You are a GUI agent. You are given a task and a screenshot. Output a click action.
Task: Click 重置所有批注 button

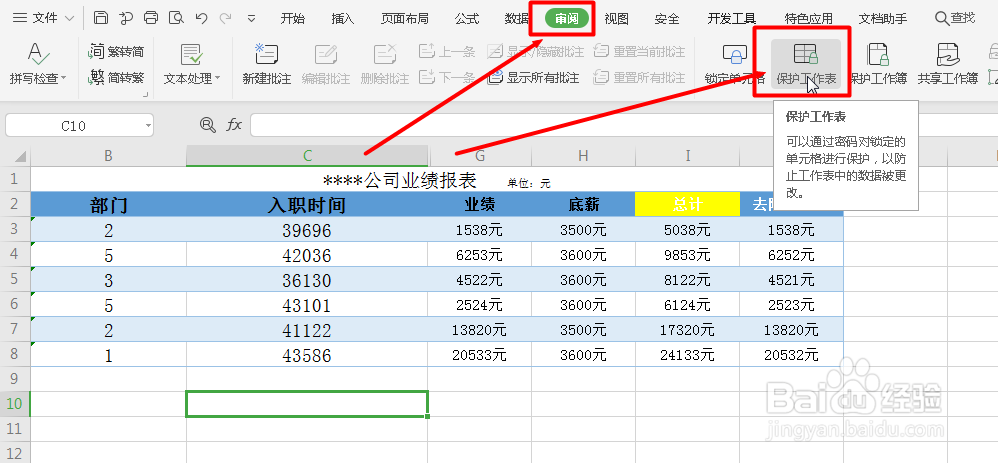(x=639, y=78)
